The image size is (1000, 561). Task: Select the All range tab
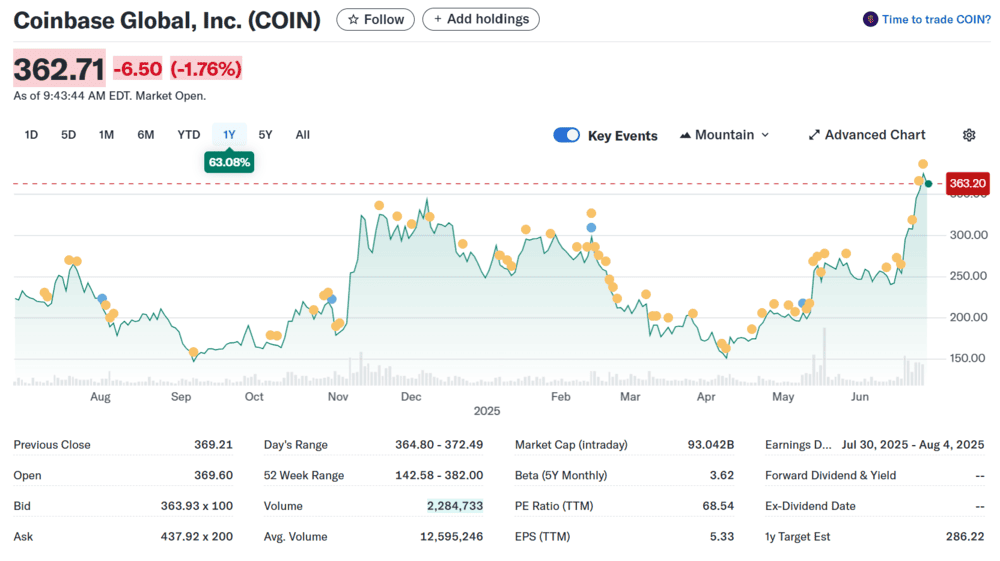(x=302, y=135)
